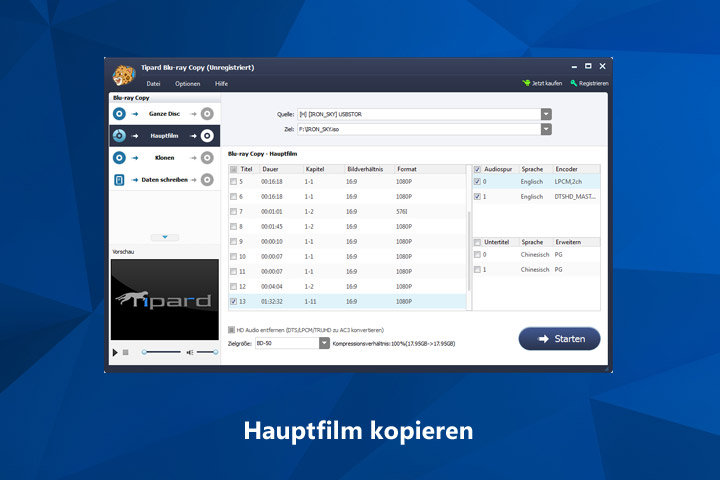Check title 11 checkbox
Image resolution: width=720 pixels, height=480 pixels.
pyautogui.click(x=234, y=271)
